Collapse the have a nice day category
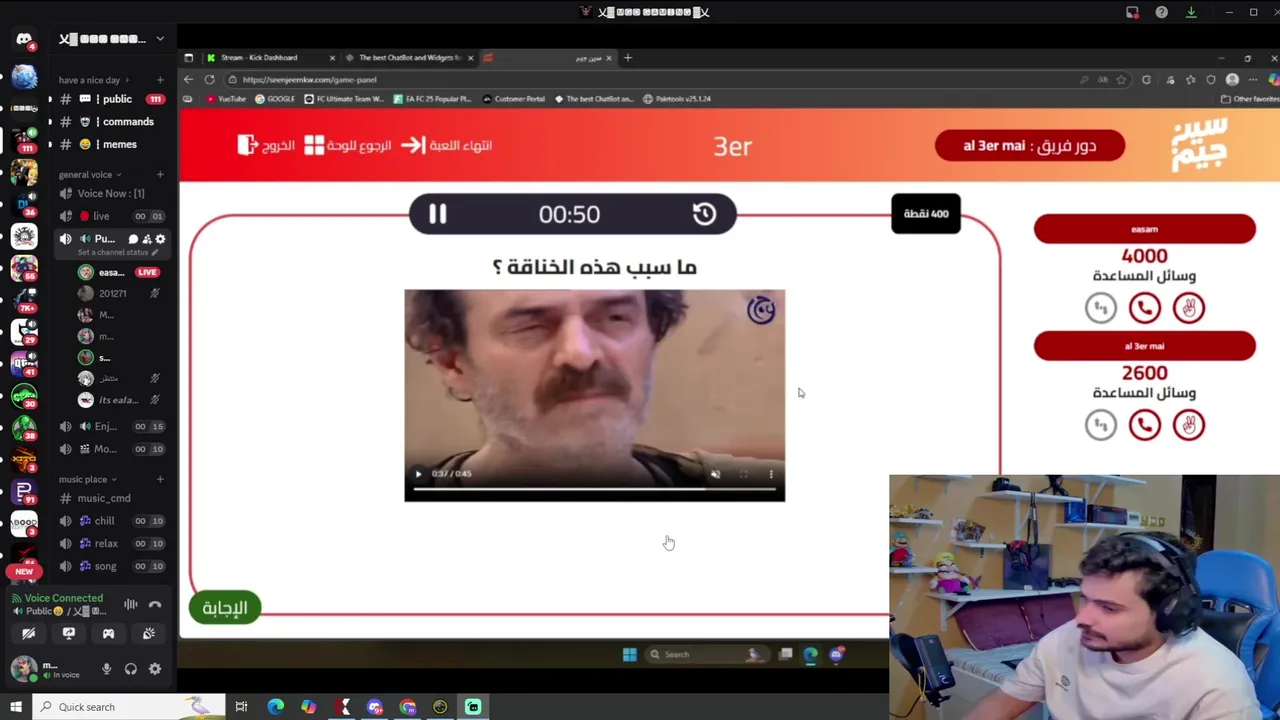1280x720 pixels. (x=94, y=80)
